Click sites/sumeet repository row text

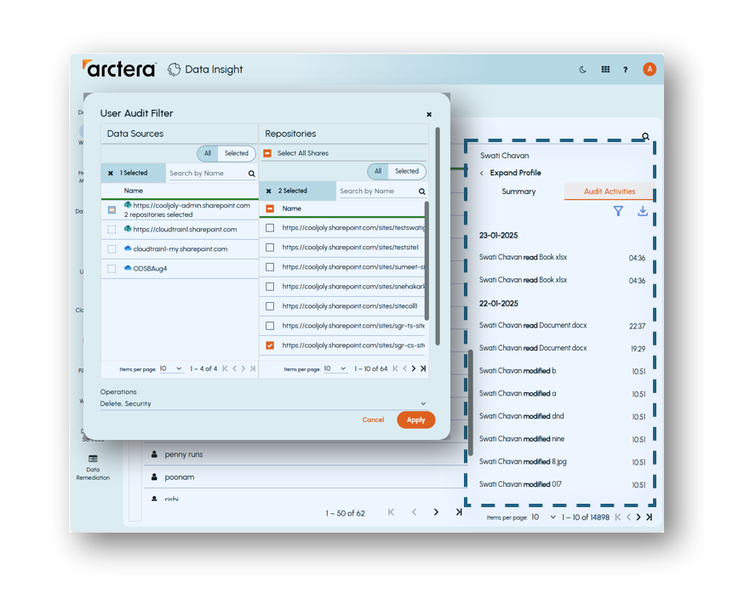click(x=353, y=267)
